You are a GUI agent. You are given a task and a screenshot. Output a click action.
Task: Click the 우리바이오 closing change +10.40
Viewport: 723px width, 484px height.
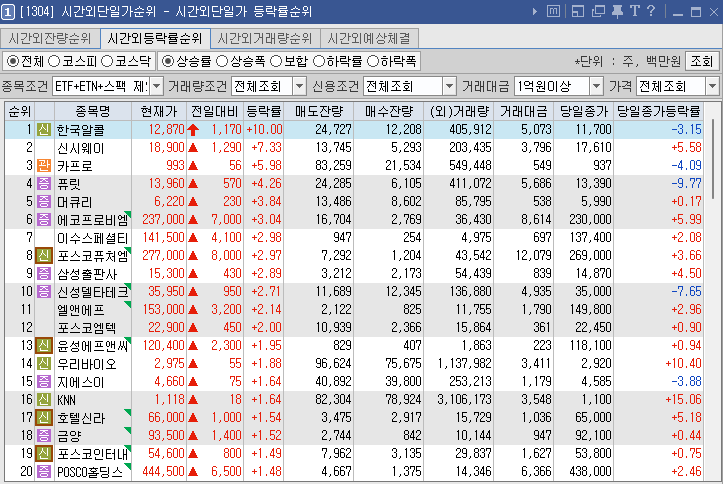[683, 363]
